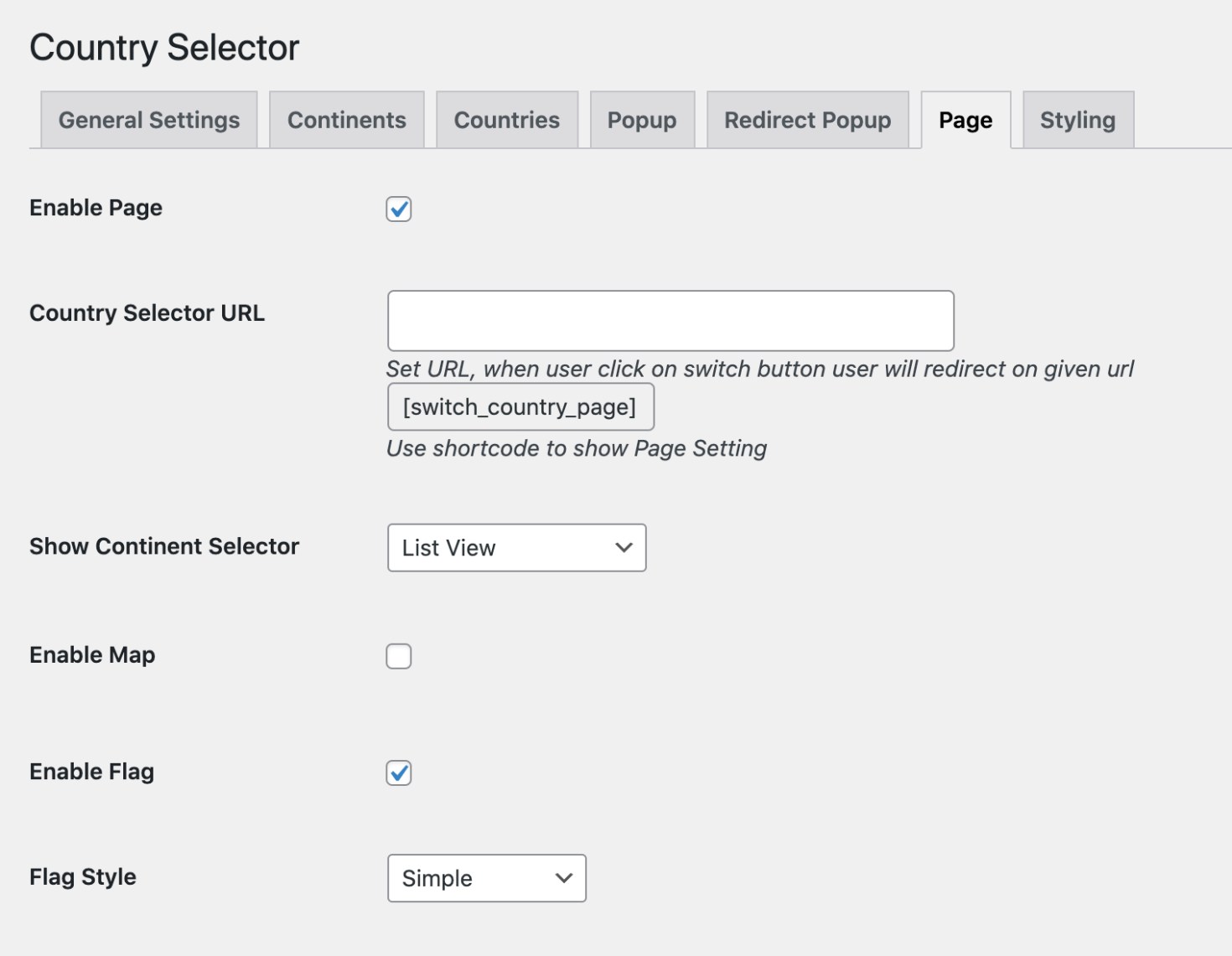Switch to the Redirect Popup tab
1232x956 pixels.
806,120
